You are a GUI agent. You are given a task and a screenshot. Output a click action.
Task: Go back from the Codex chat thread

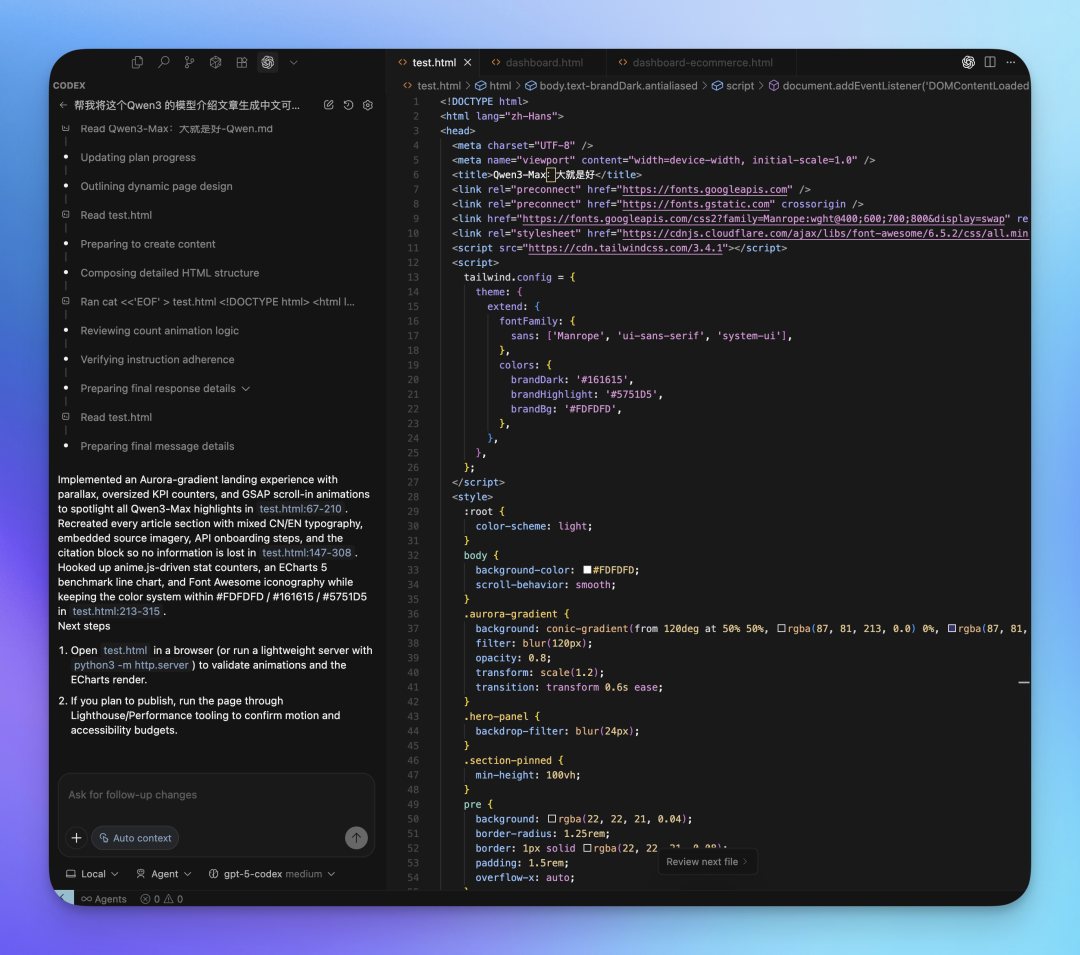tap(63, 105)
